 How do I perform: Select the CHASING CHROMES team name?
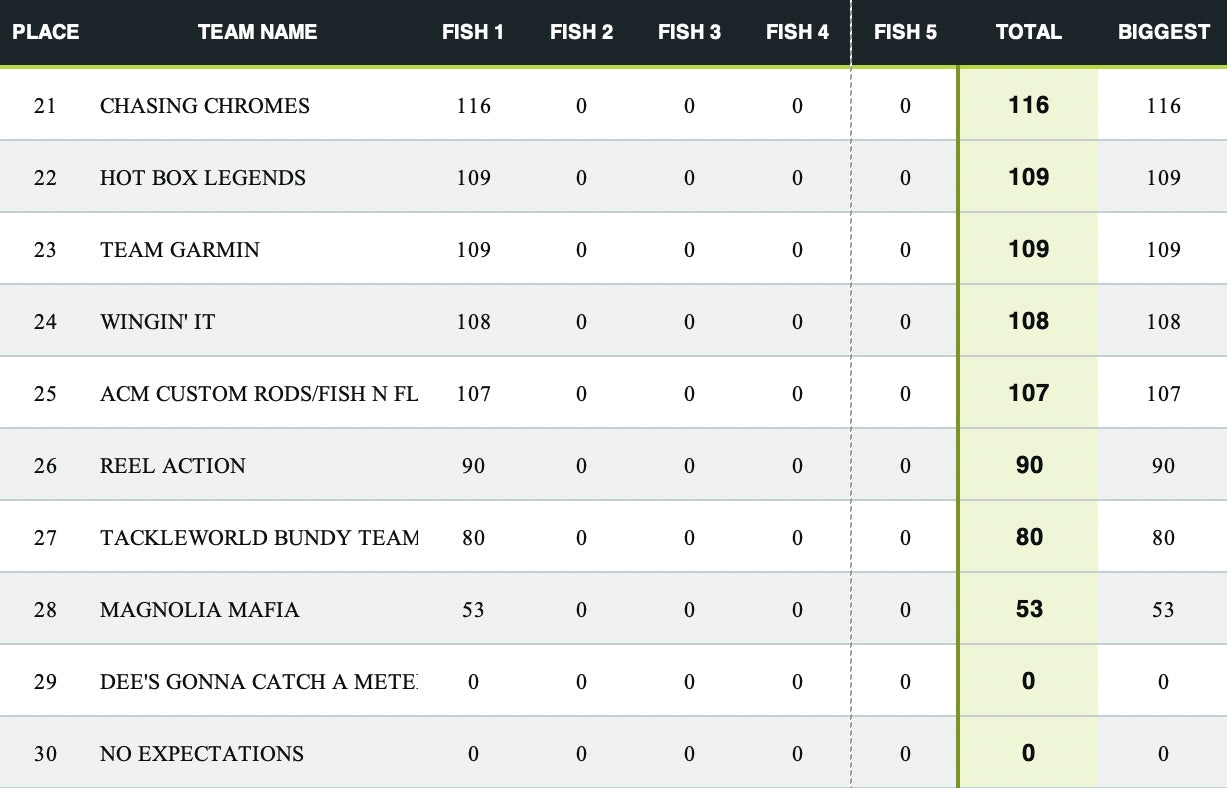205,106
